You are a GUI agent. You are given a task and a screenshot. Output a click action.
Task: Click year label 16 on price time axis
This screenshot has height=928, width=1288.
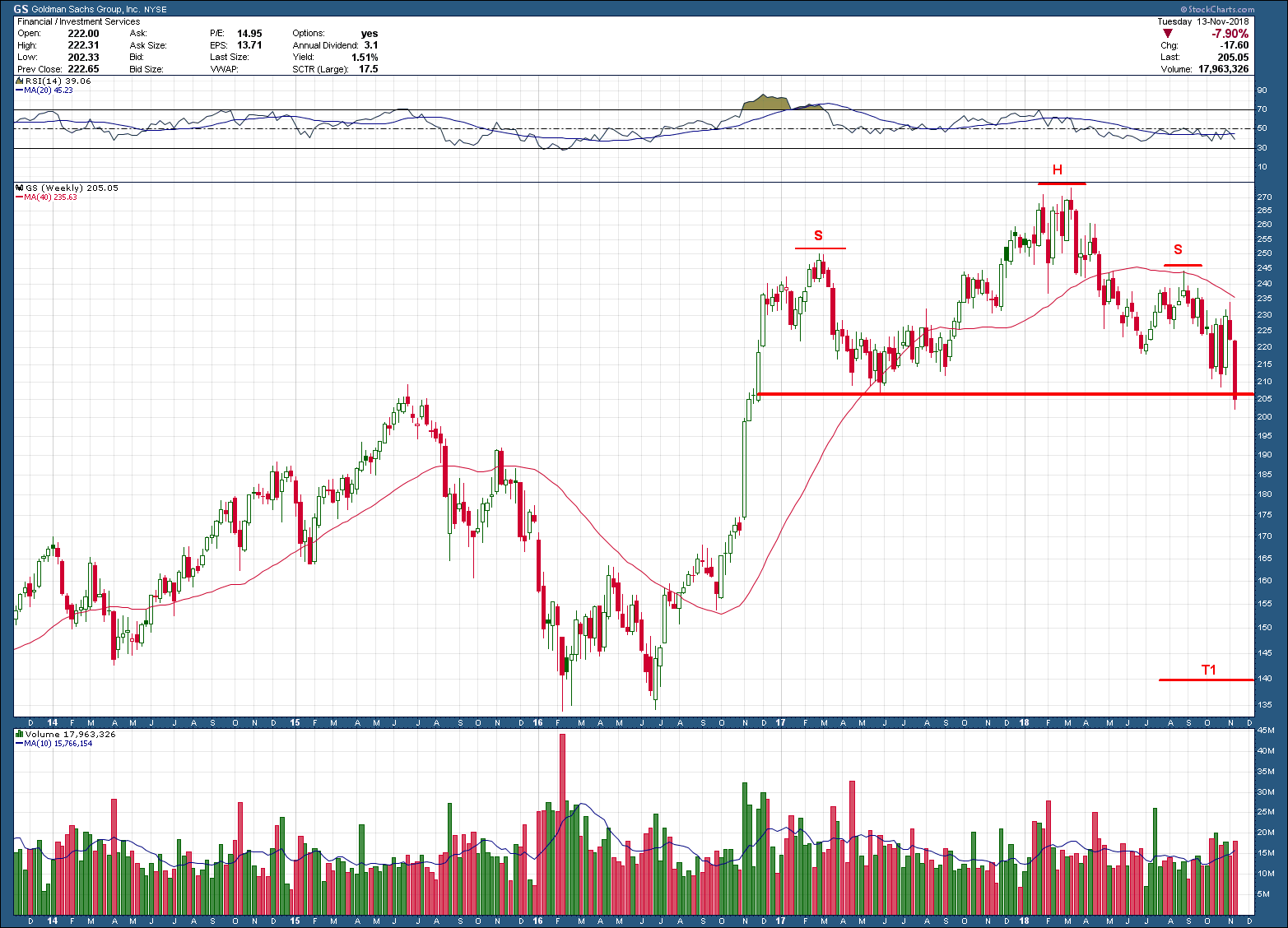pyautogui.click(x=537, y=723)
